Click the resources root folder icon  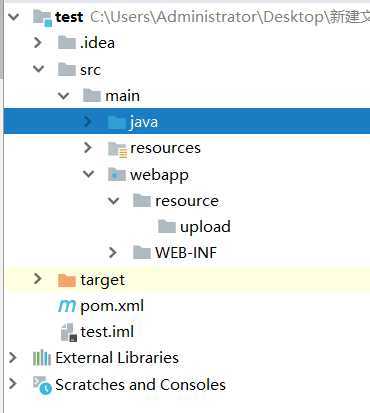[117, 149]
